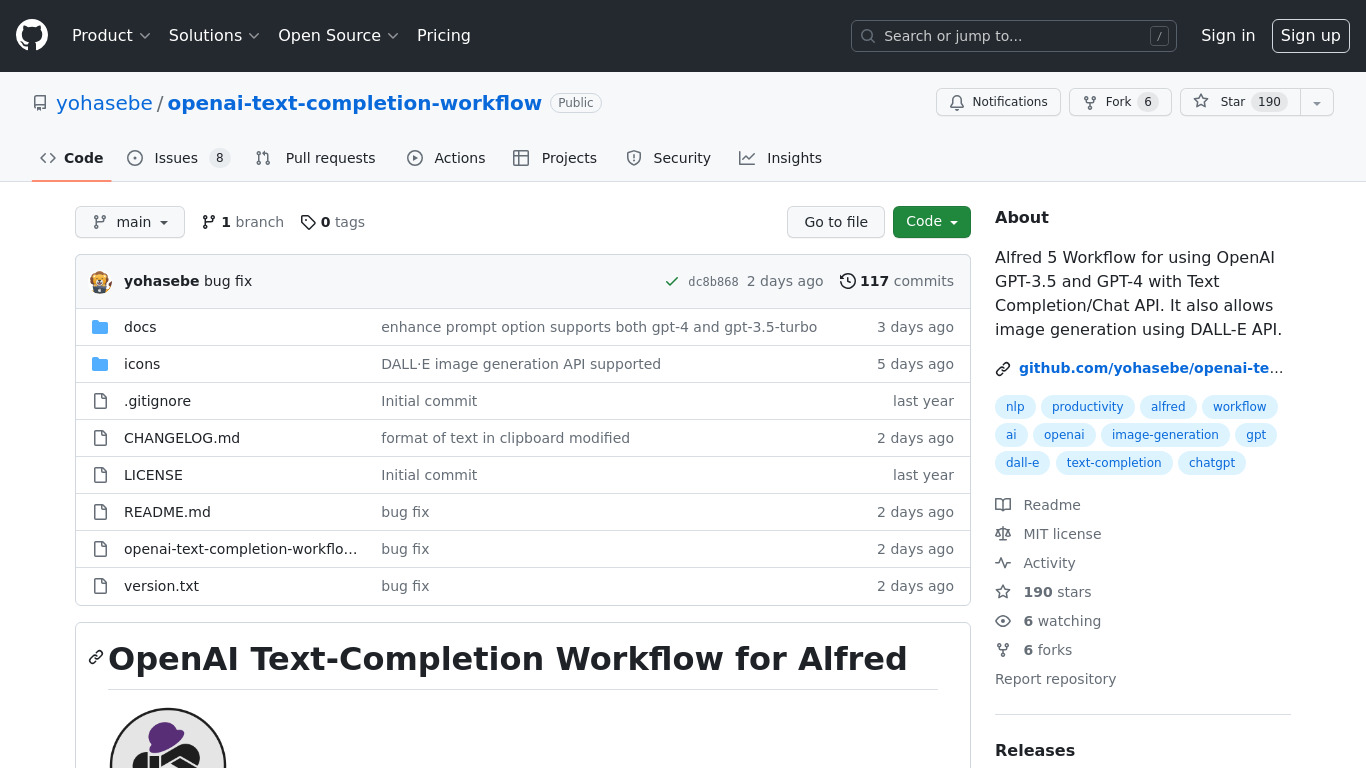View the 1 branch link
The height and width of the screenshot is (768, 1366).
243,222
